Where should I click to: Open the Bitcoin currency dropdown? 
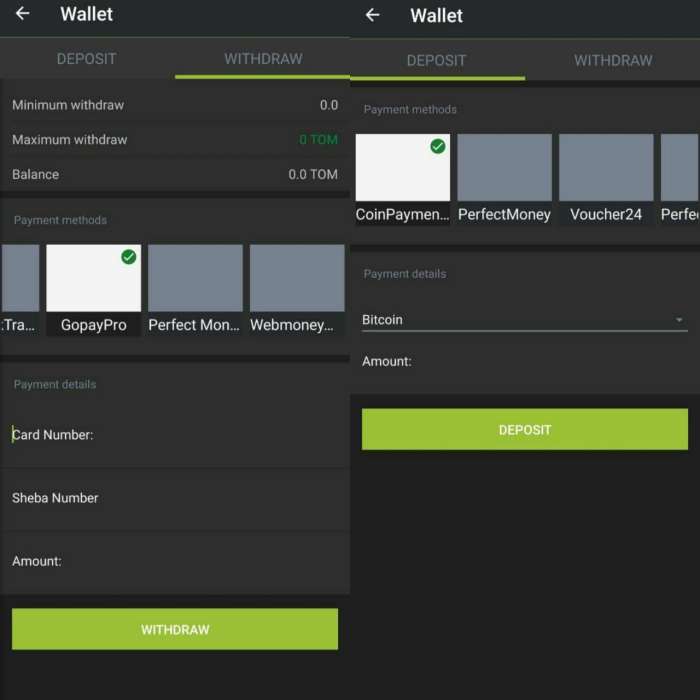pos(524,320)
